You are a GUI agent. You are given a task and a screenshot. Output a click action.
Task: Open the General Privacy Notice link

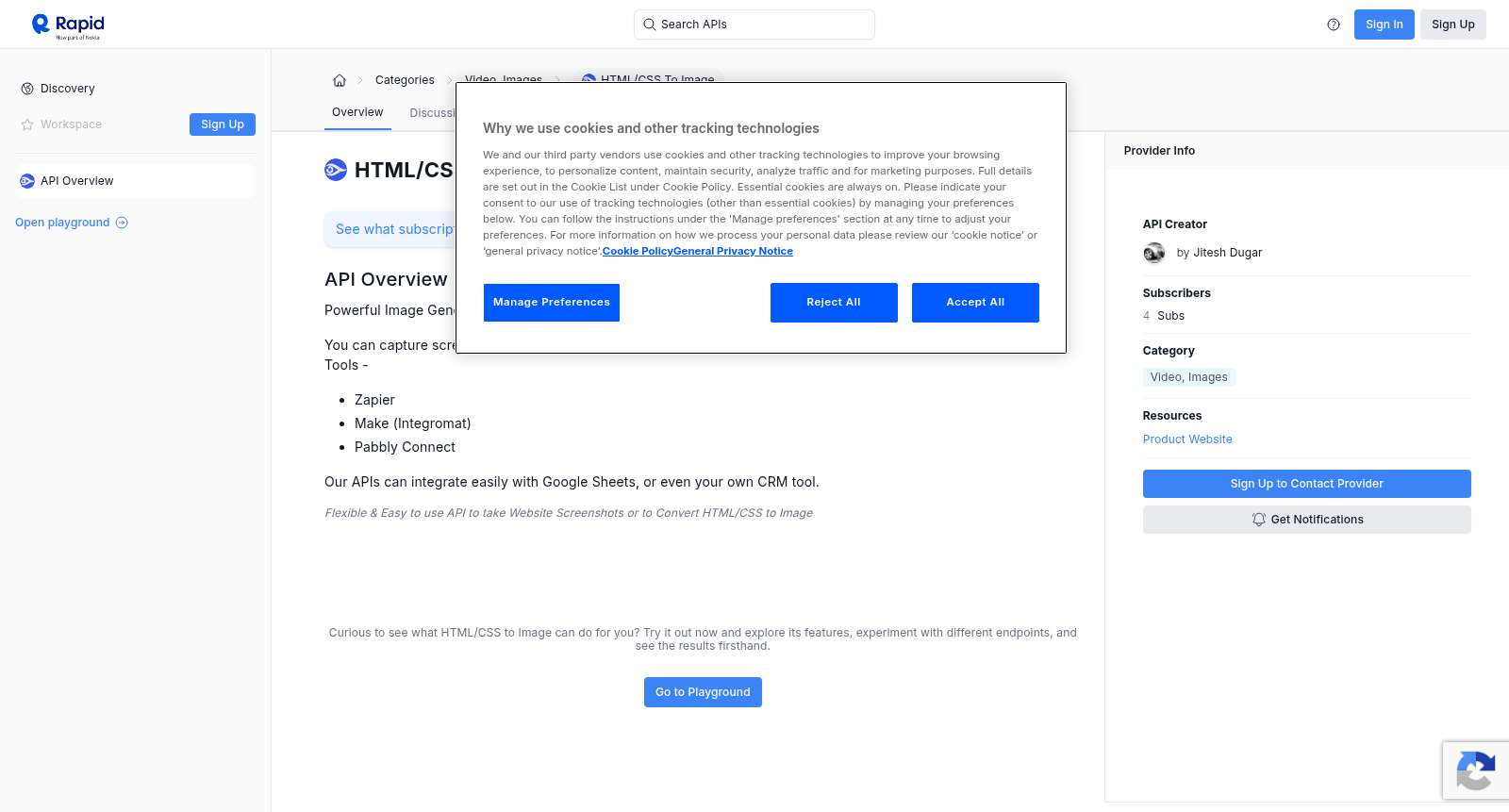coord(733,251)
